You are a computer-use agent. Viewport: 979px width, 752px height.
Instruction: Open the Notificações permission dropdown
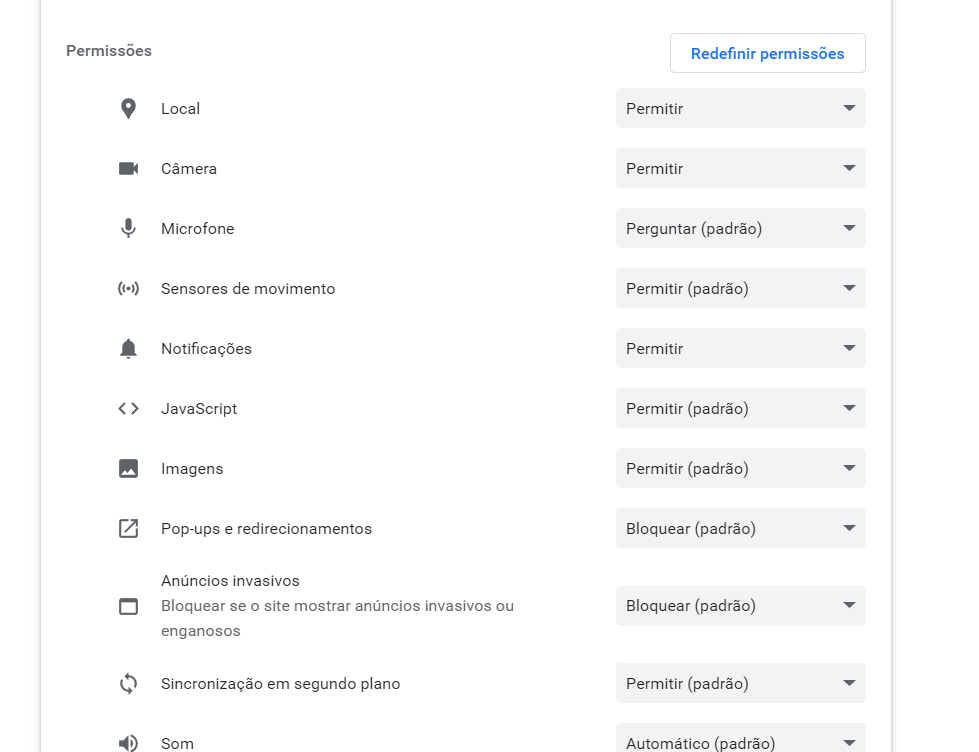click(740, 348)
